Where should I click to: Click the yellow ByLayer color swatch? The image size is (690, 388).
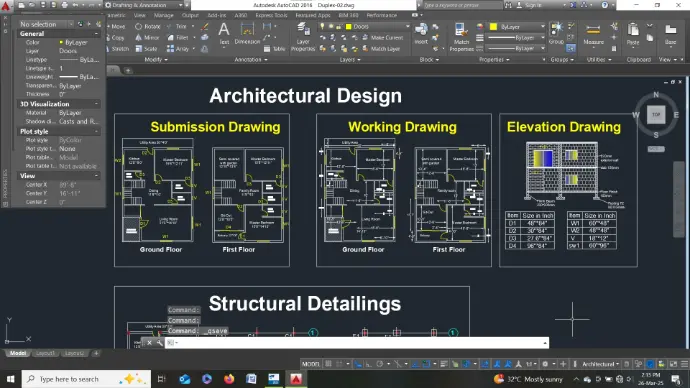pos(493,27)
